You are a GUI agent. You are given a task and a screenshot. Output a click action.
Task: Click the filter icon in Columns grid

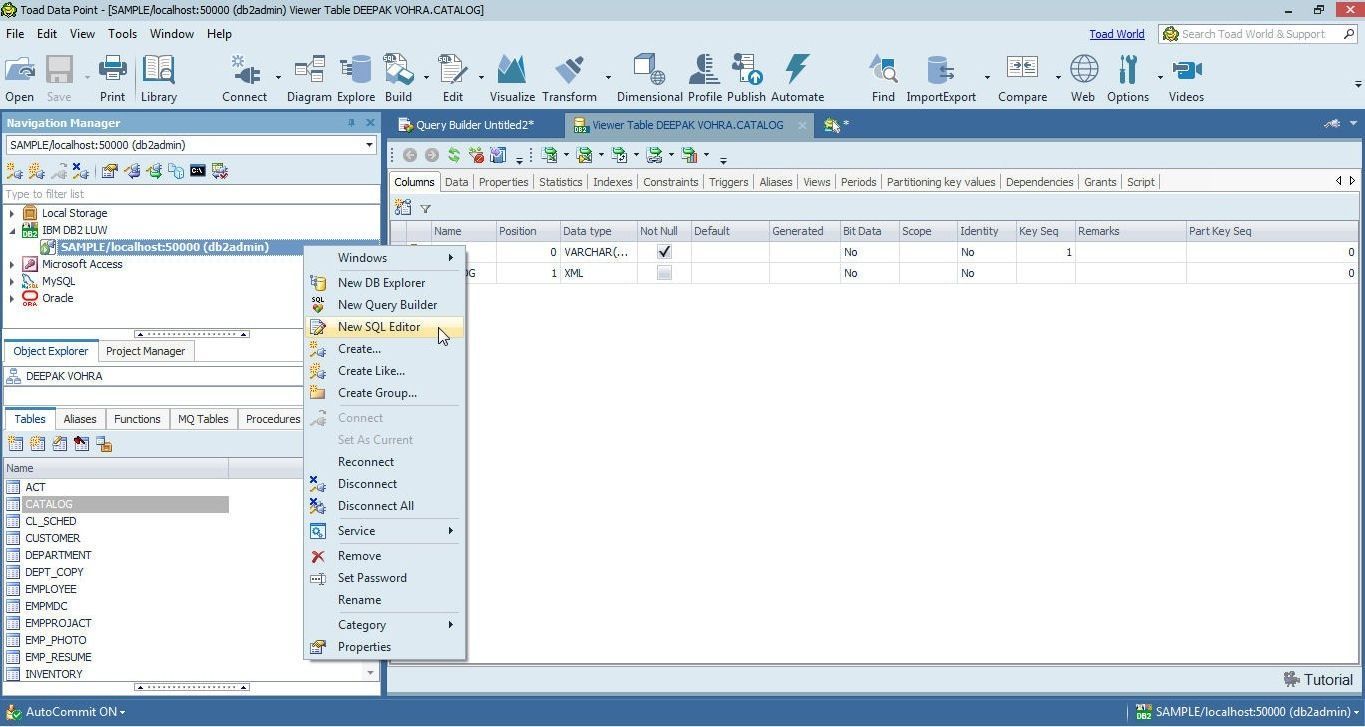pos(425,208)
